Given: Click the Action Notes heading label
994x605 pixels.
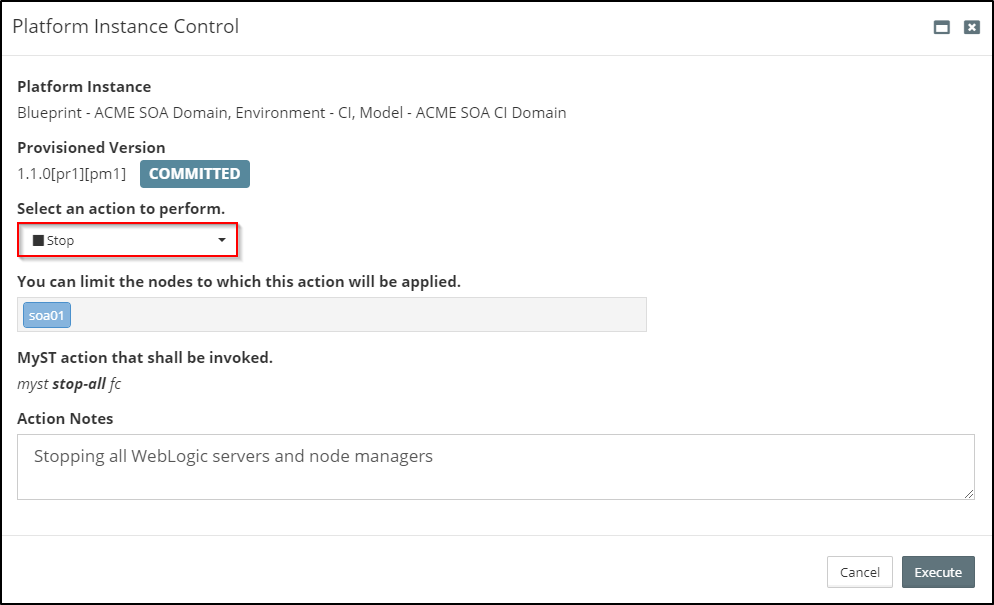Looking at the screenshot, I should click(65, 419).
